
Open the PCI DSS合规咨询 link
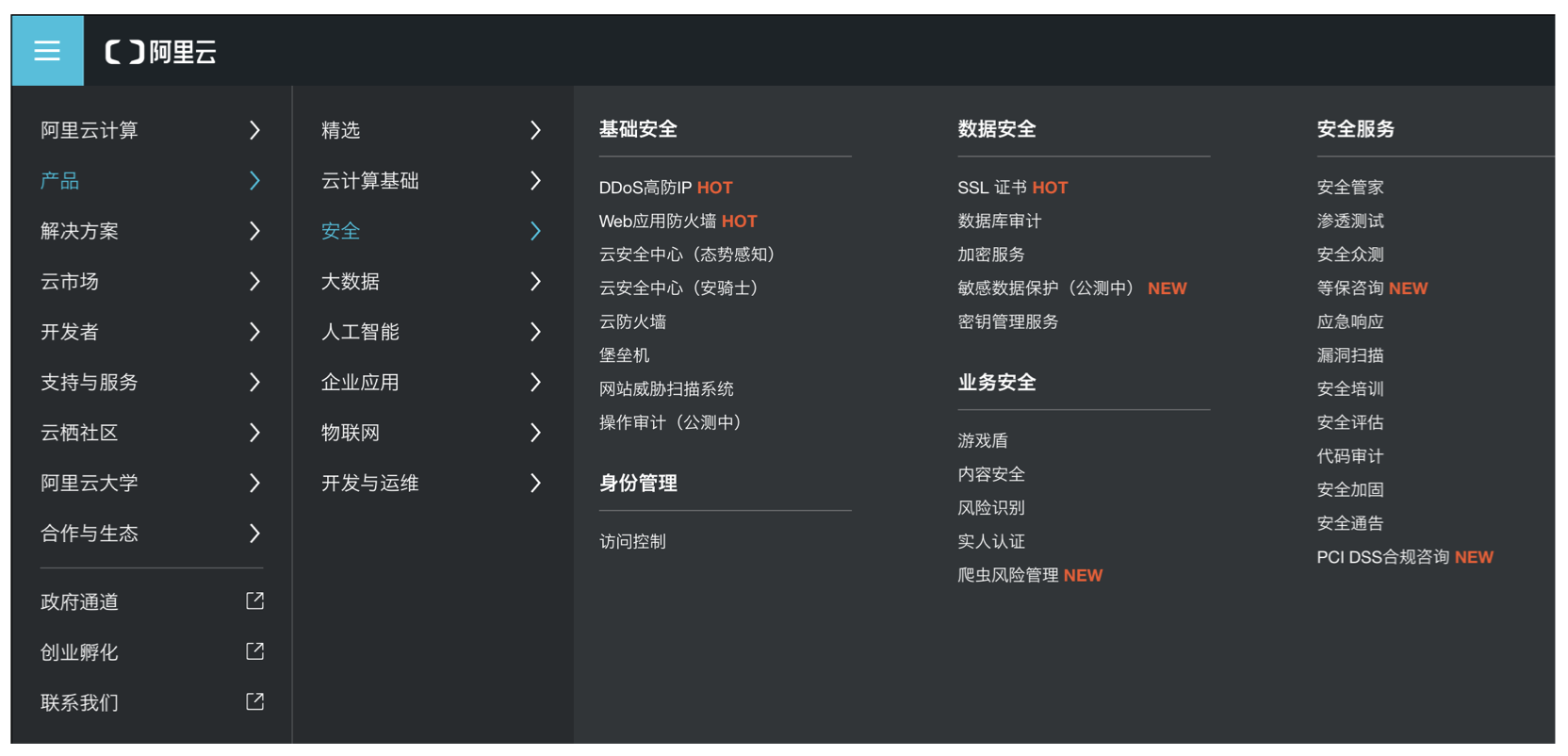[x=1382, y=557]
